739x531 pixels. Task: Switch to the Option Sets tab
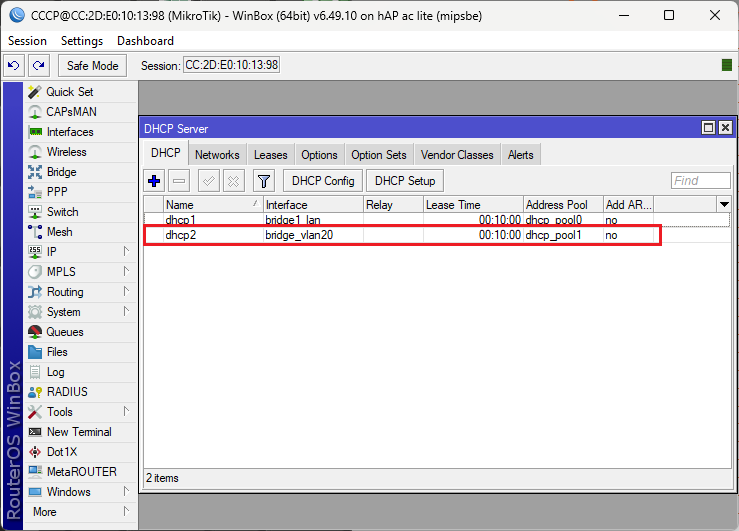378,155
